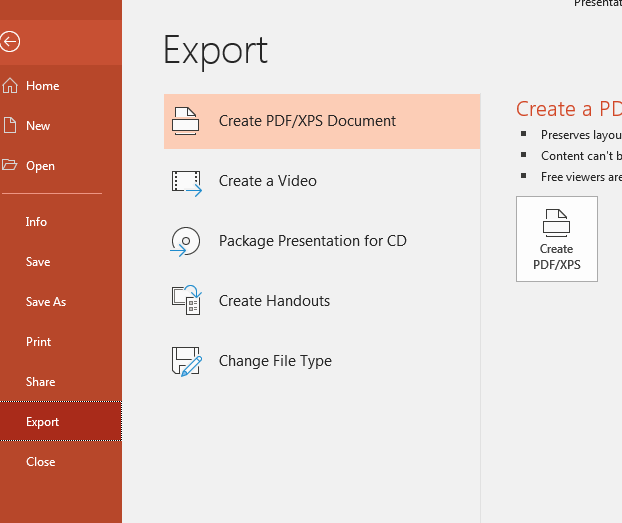This screenshot has width=622, height=523.
Task: Click the back arrow circle icon
Action: pyautogui.click(x=10, y=42)
